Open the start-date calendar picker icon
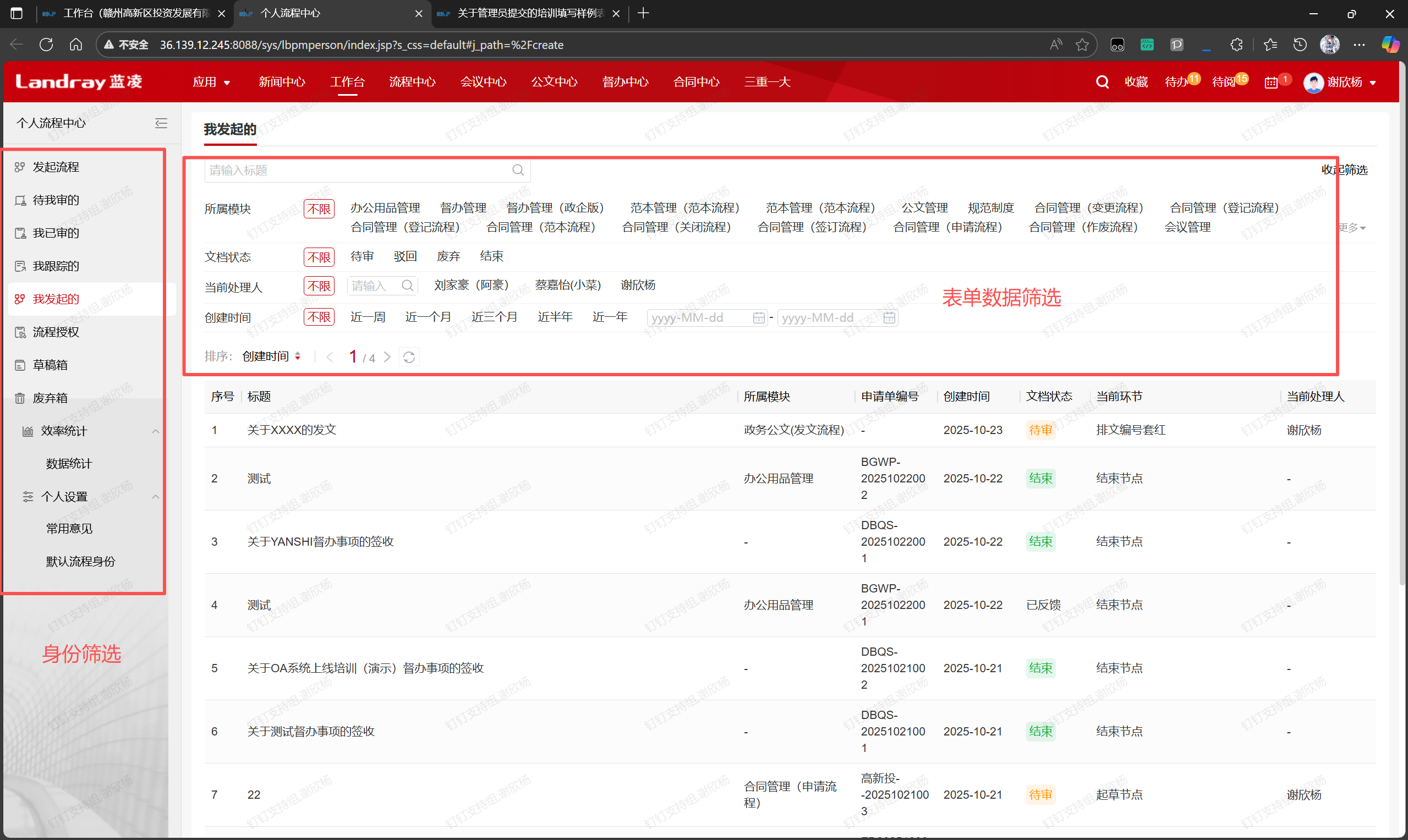Image resolution: width=1408 pixels, height=840 pixels. [759, 318]
